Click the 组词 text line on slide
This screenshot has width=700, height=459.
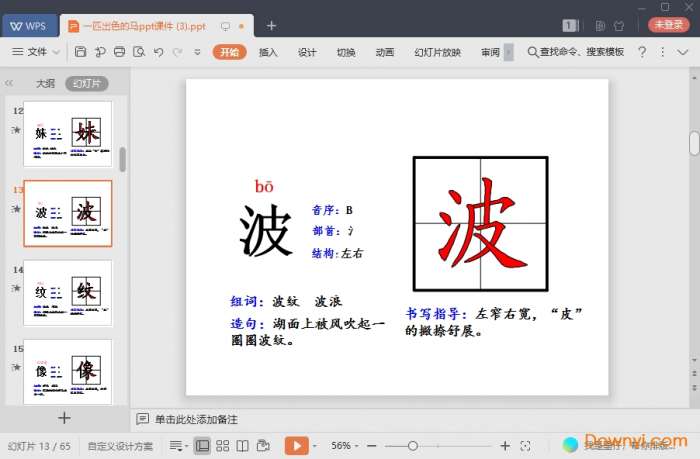[286, 301]
